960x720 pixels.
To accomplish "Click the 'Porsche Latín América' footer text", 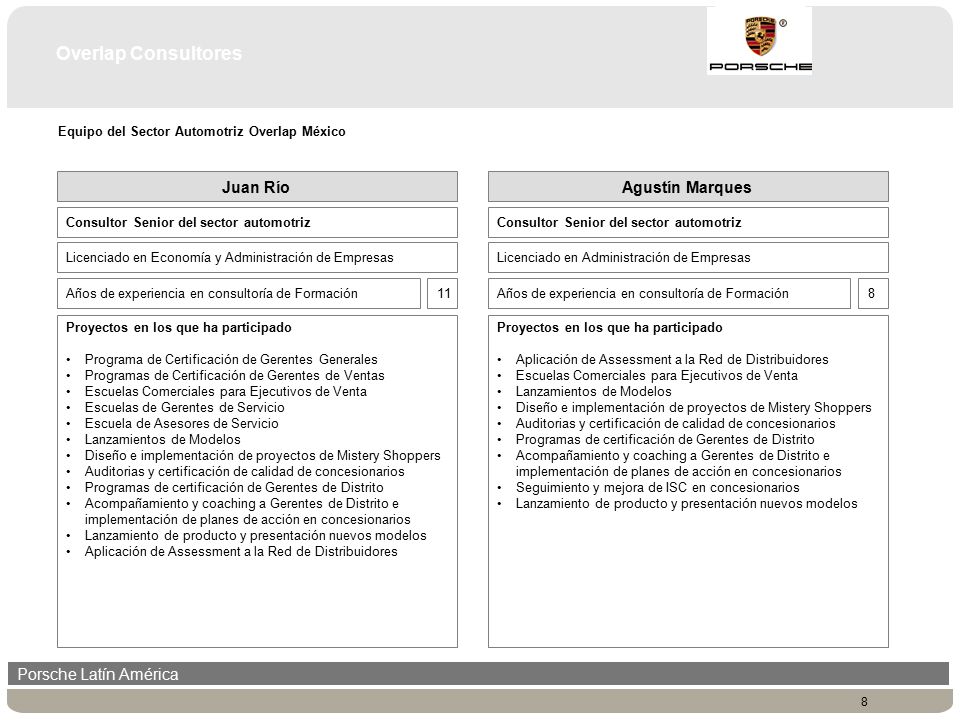I will (x=98, y=674).
